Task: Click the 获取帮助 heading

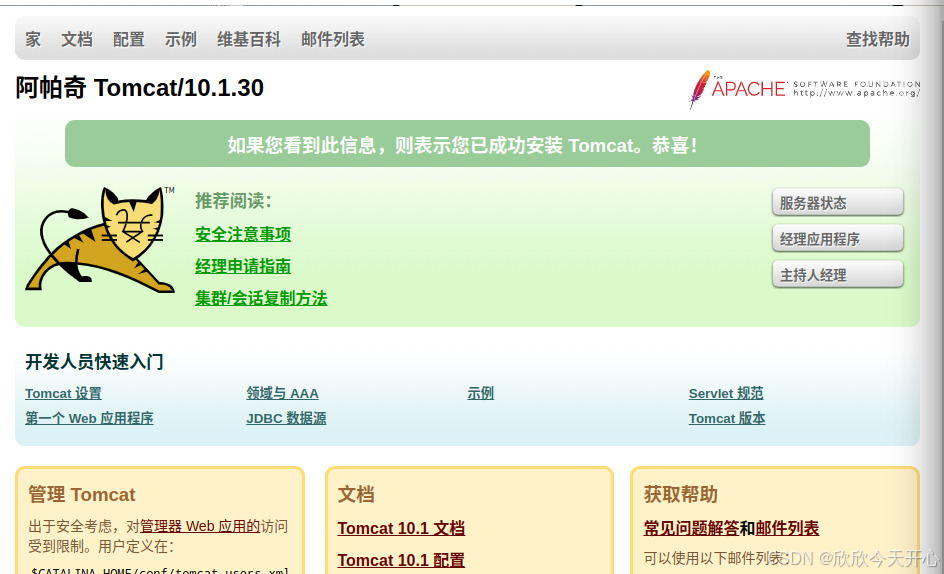Action: [680, 494]
